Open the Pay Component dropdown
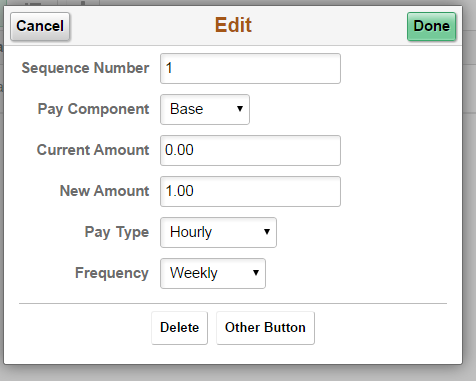 coord(205,109)
